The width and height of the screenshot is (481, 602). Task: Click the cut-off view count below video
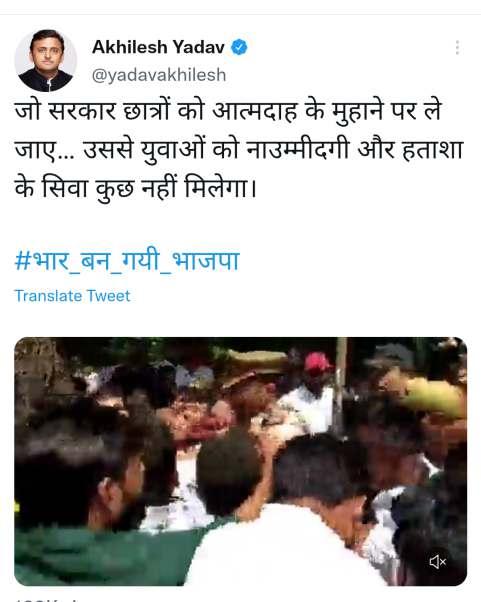[46, 599]
